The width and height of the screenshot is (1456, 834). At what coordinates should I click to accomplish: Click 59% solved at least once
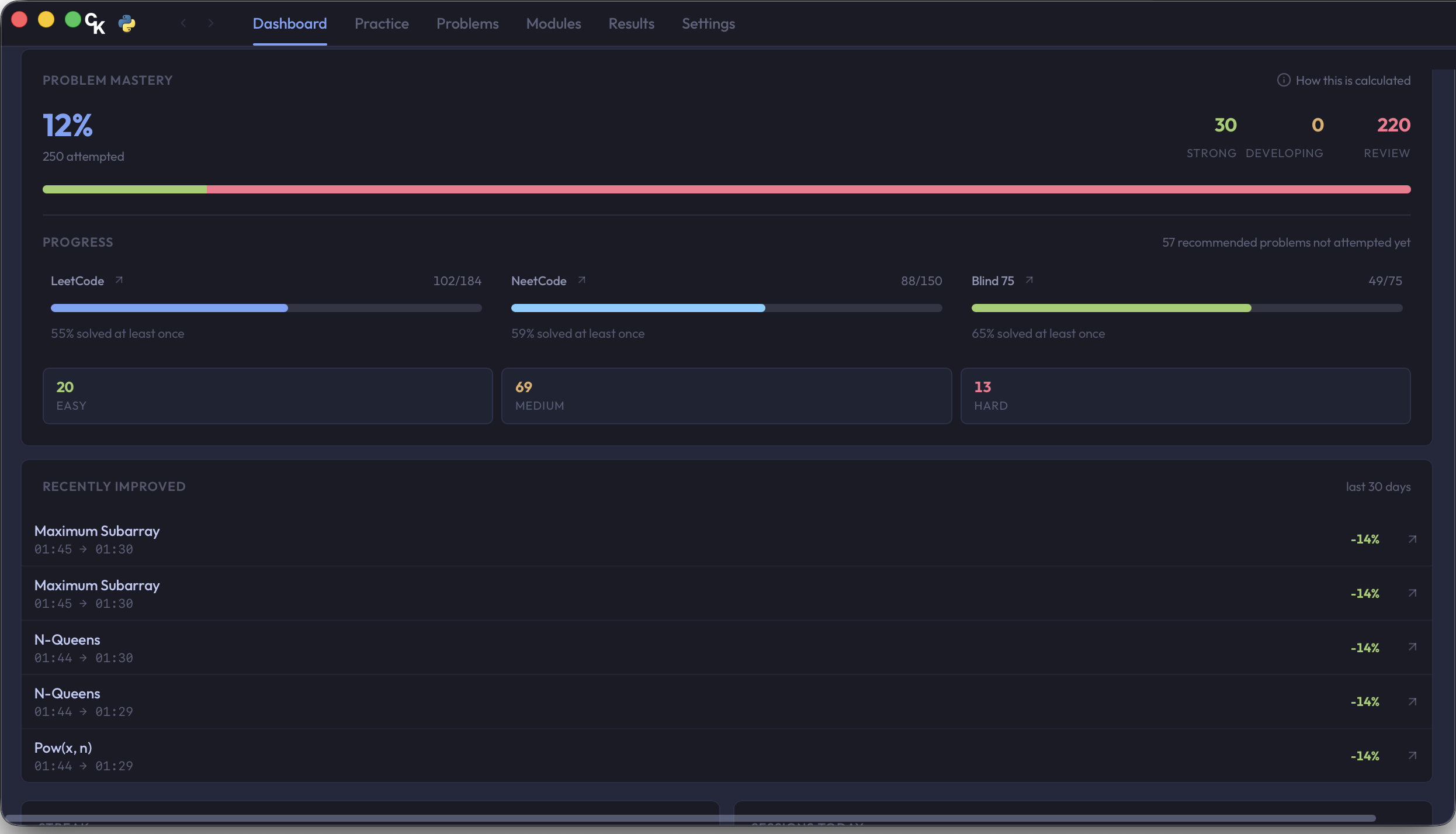tap(578, 334)
